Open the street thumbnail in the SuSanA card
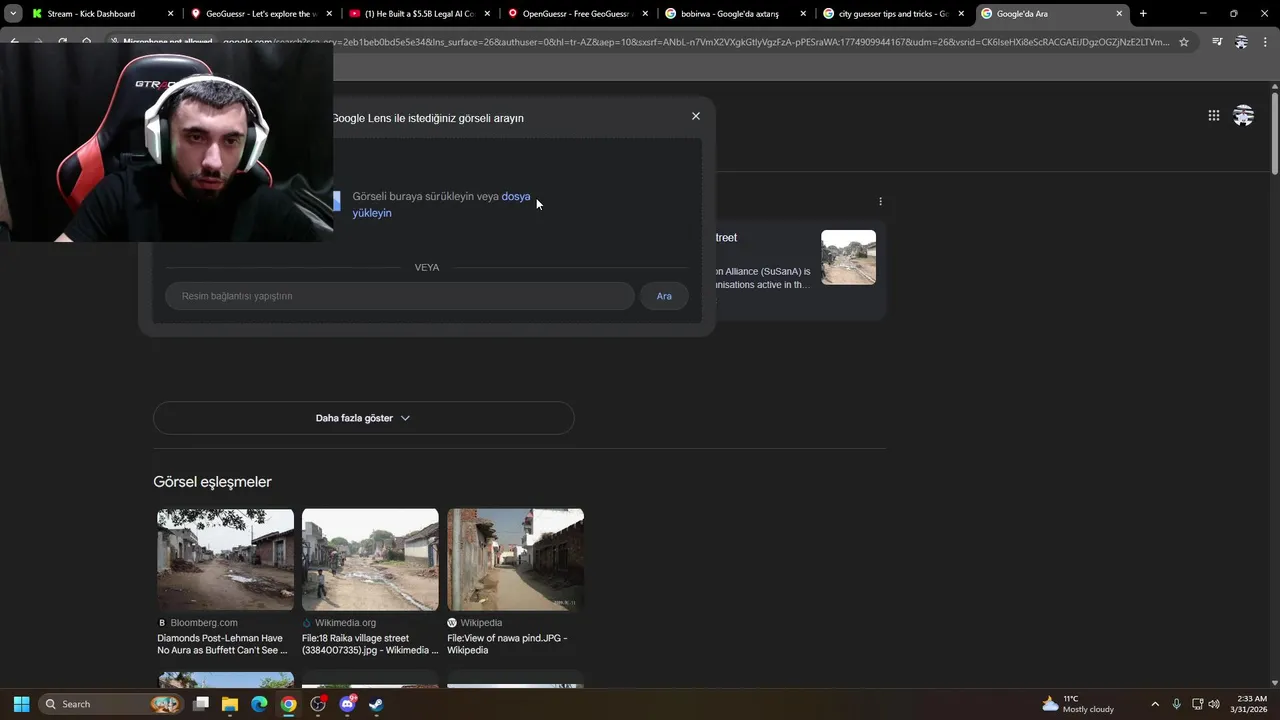The width and height of the screenshot is (1280, 720). pos(848,257)
